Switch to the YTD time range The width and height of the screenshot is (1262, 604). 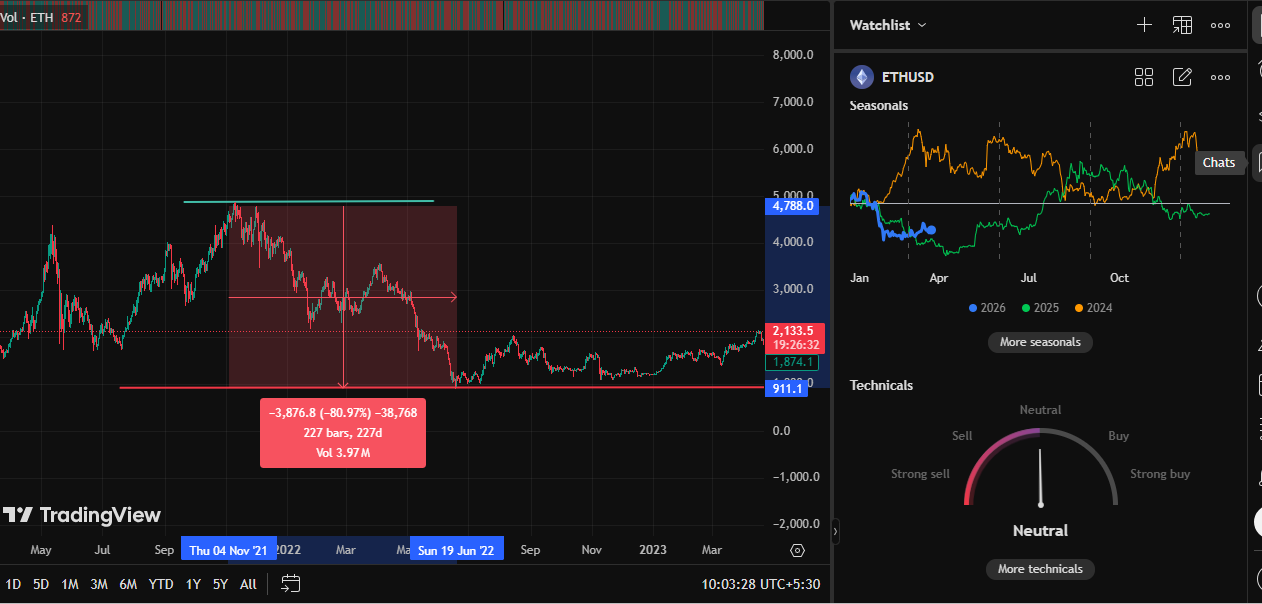tap(161, 584)
